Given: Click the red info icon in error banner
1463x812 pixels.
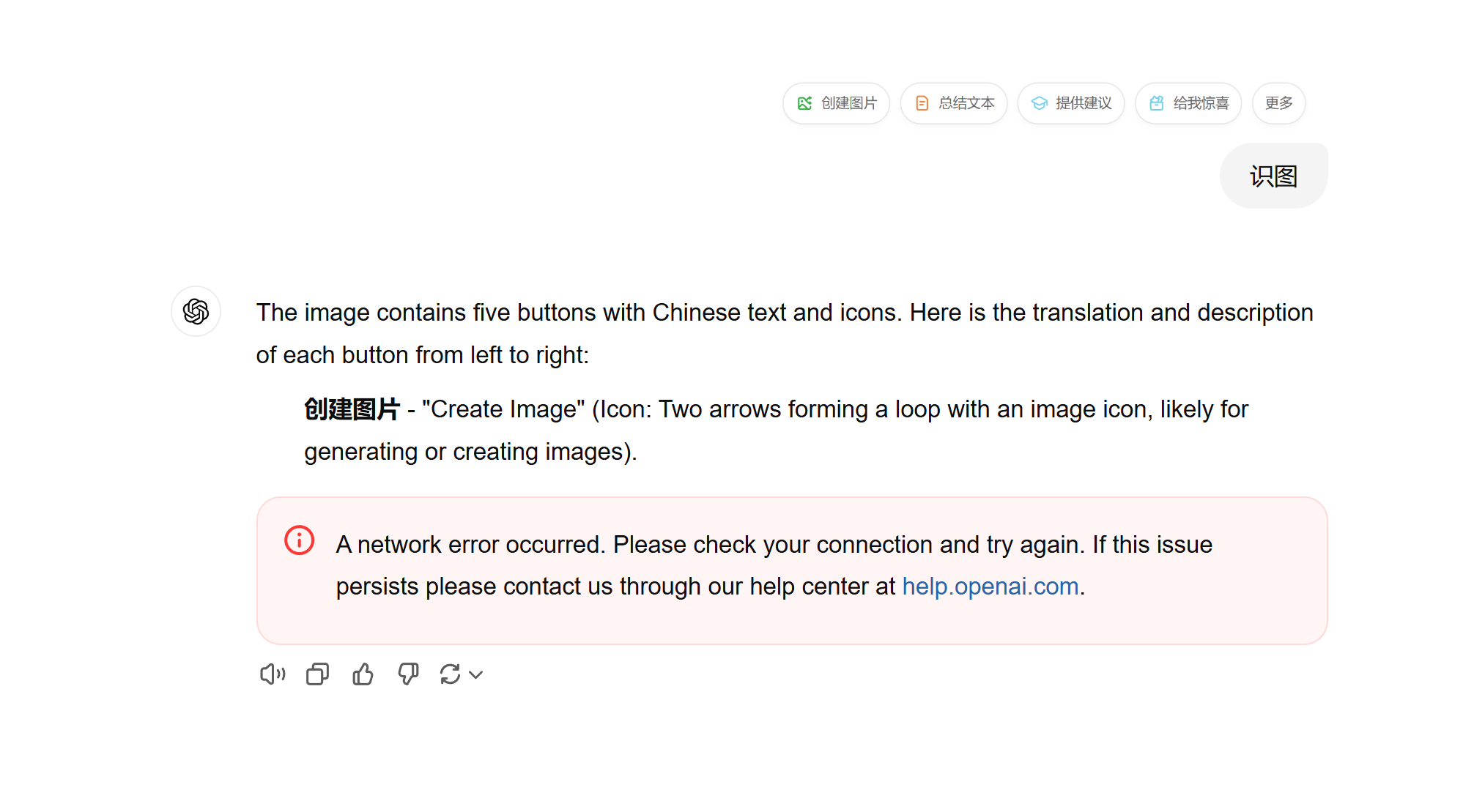Looking at the screenshot, I should click(299, 540).
